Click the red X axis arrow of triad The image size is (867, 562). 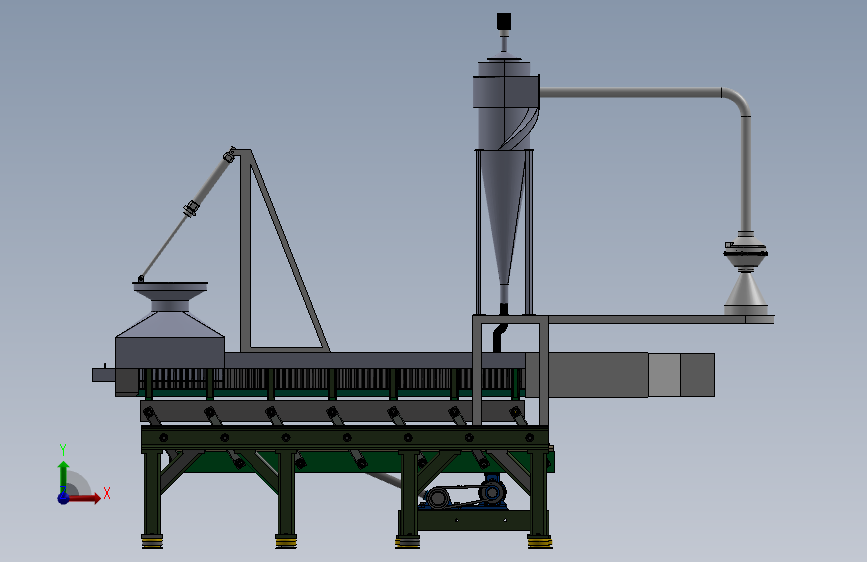pos(84,498)
